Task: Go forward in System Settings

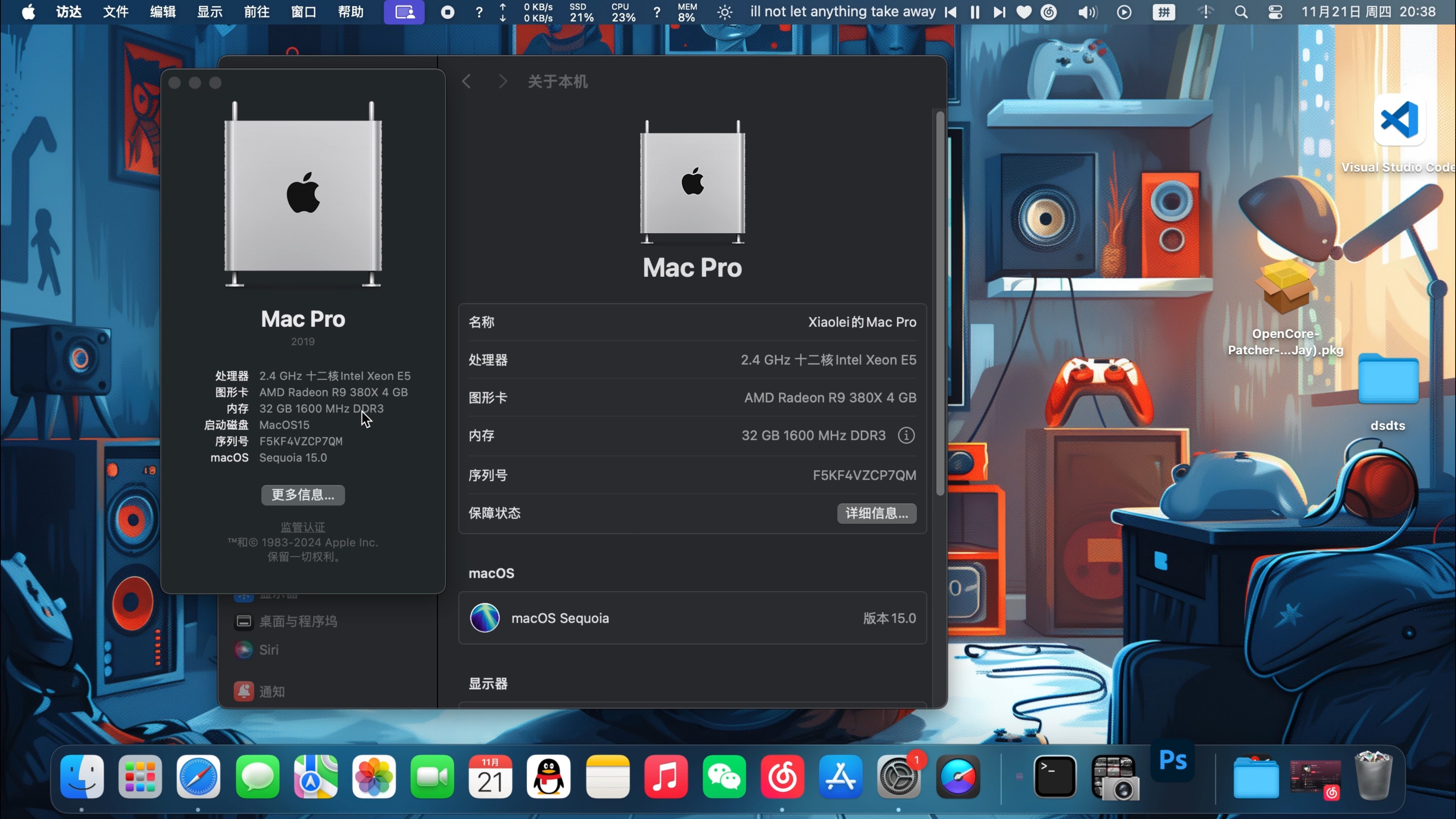Action: [x=503, y=82]
